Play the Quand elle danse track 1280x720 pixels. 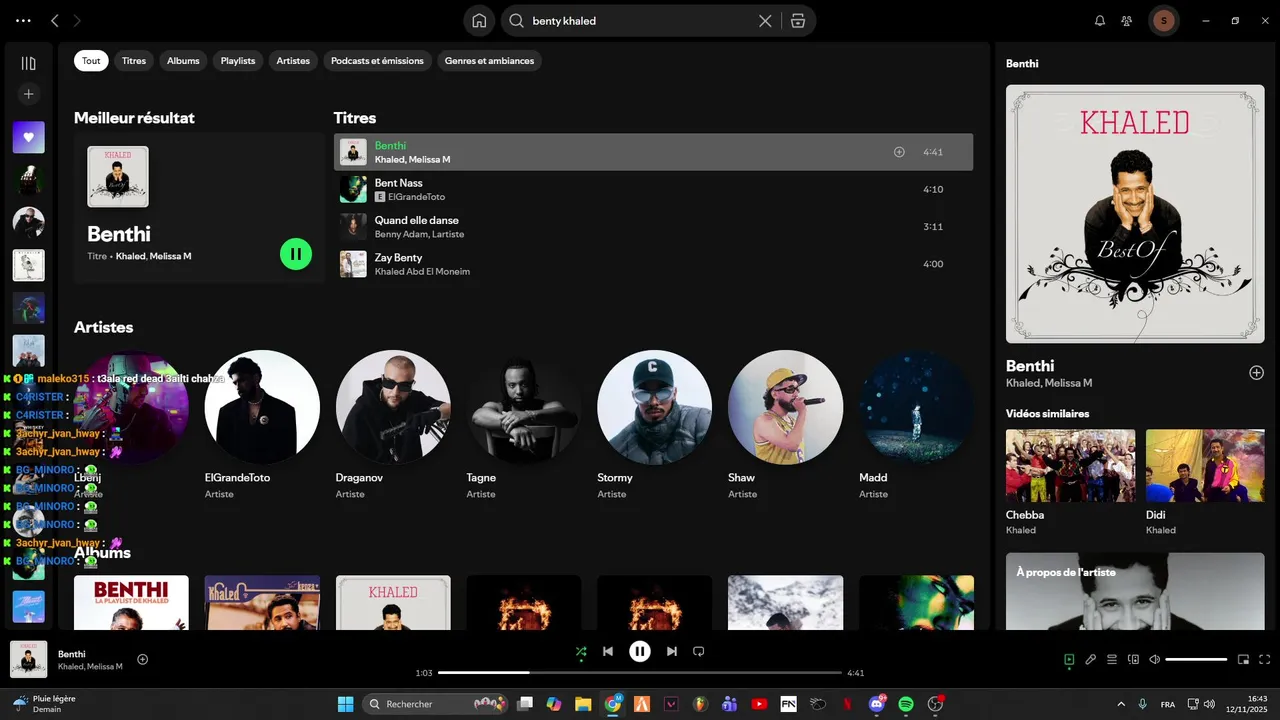pos(653,226)
